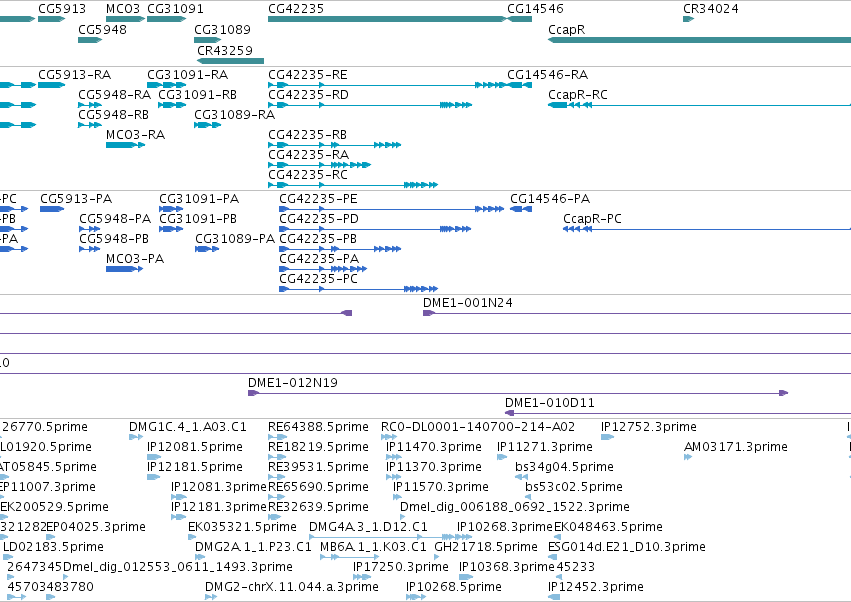Click protein CG31089-PA
This screenshot has width=851, height=602.
207,249
